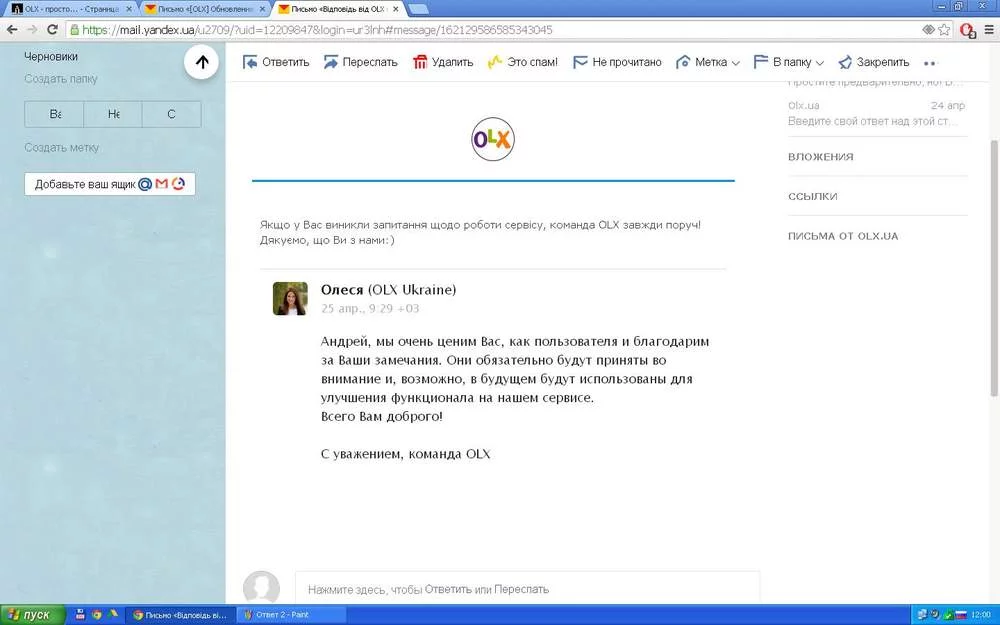The image size is (1000, 625).
Task: Click the Ответить (Reply) arrow icon
Action: (x=250, y=62)
